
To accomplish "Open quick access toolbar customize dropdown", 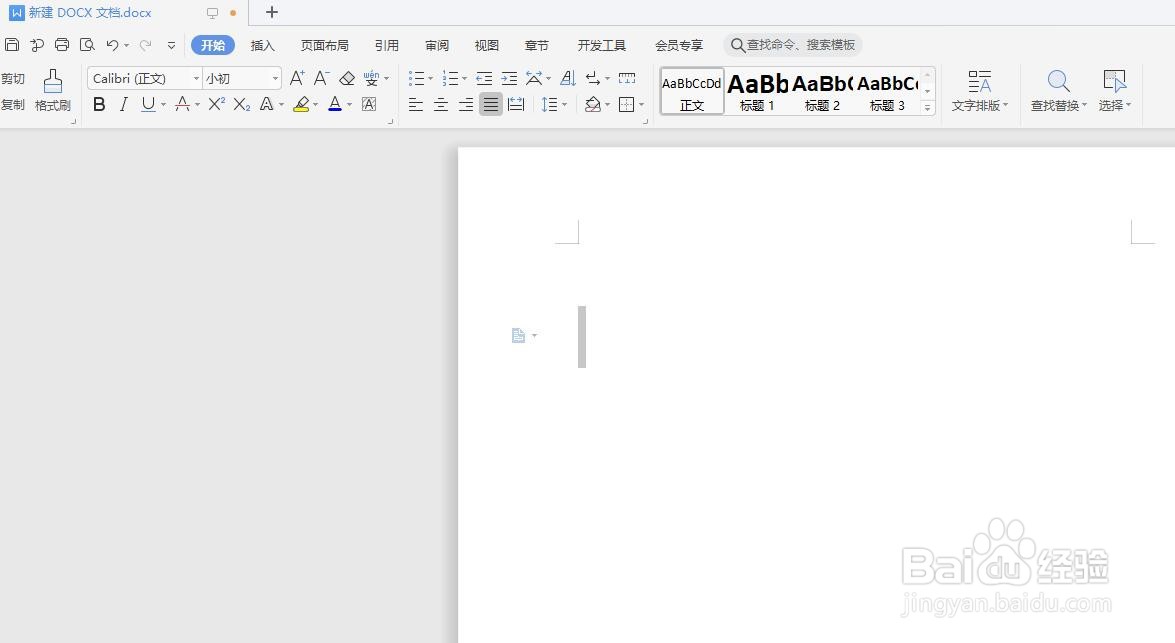I will tap(172, 45).
